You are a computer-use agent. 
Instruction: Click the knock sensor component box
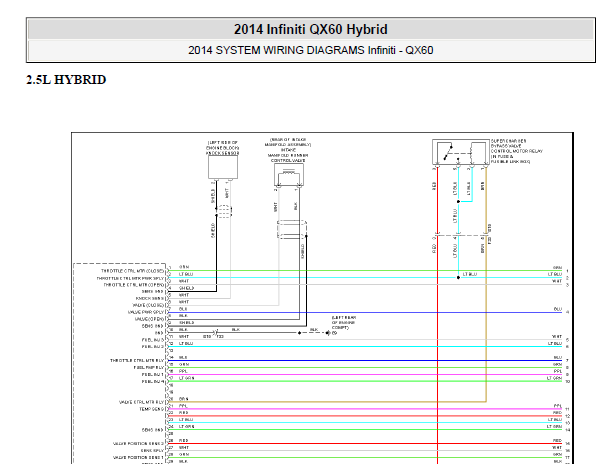coord(223,167)
